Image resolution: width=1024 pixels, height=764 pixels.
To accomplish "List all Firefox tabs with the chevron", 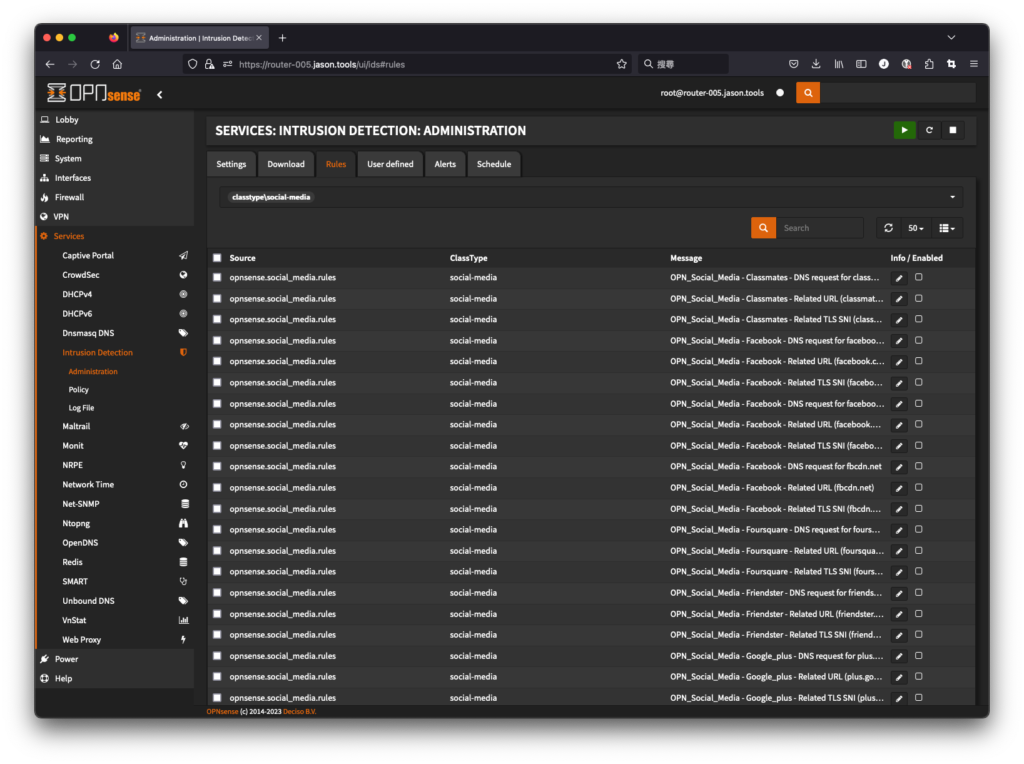I will click(951, 38).
